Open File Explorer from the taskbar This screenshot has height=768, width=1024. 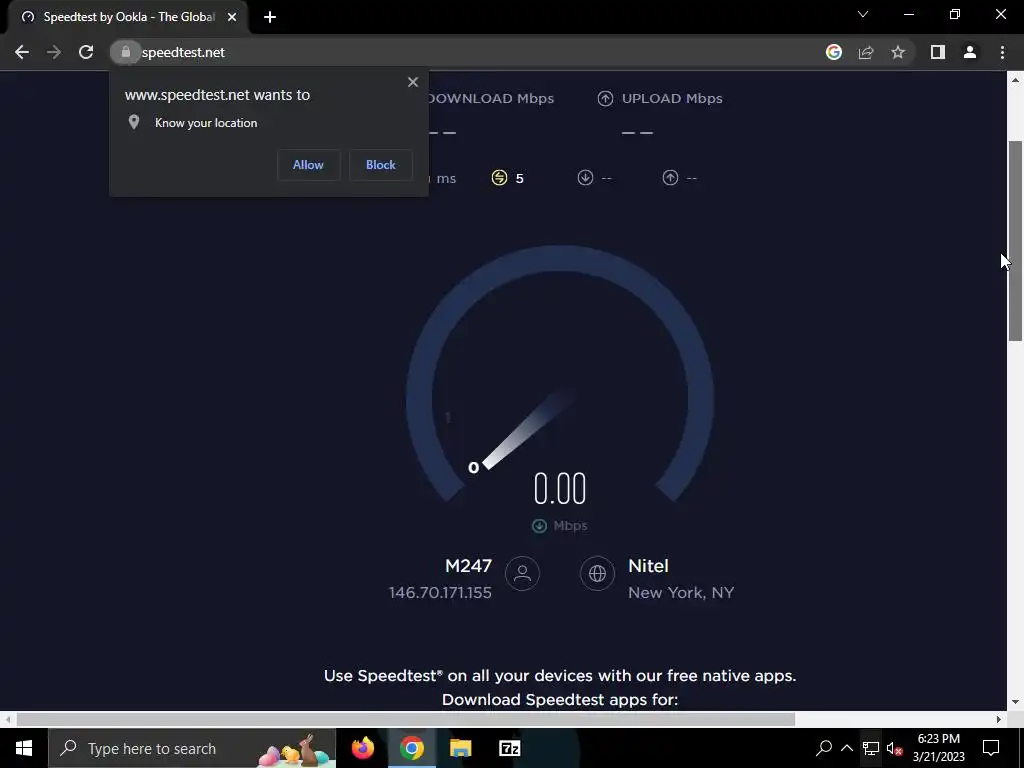(460, 748)
